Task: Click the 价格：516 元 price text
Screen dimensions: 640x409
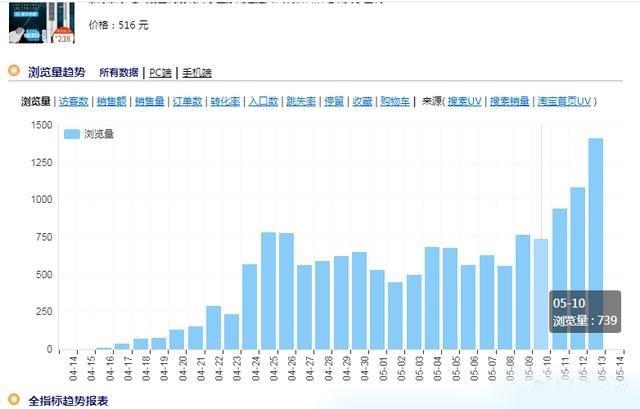Action: (118, 25)
